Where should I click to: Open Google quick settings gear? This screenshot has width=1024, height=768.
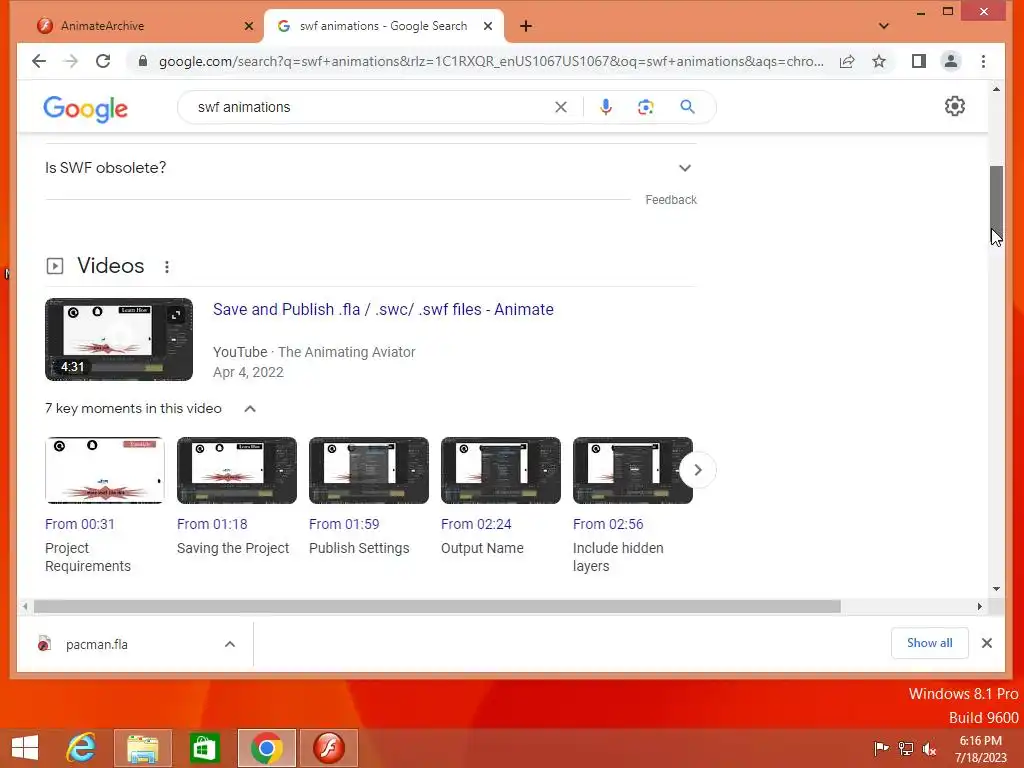(955, 106)
